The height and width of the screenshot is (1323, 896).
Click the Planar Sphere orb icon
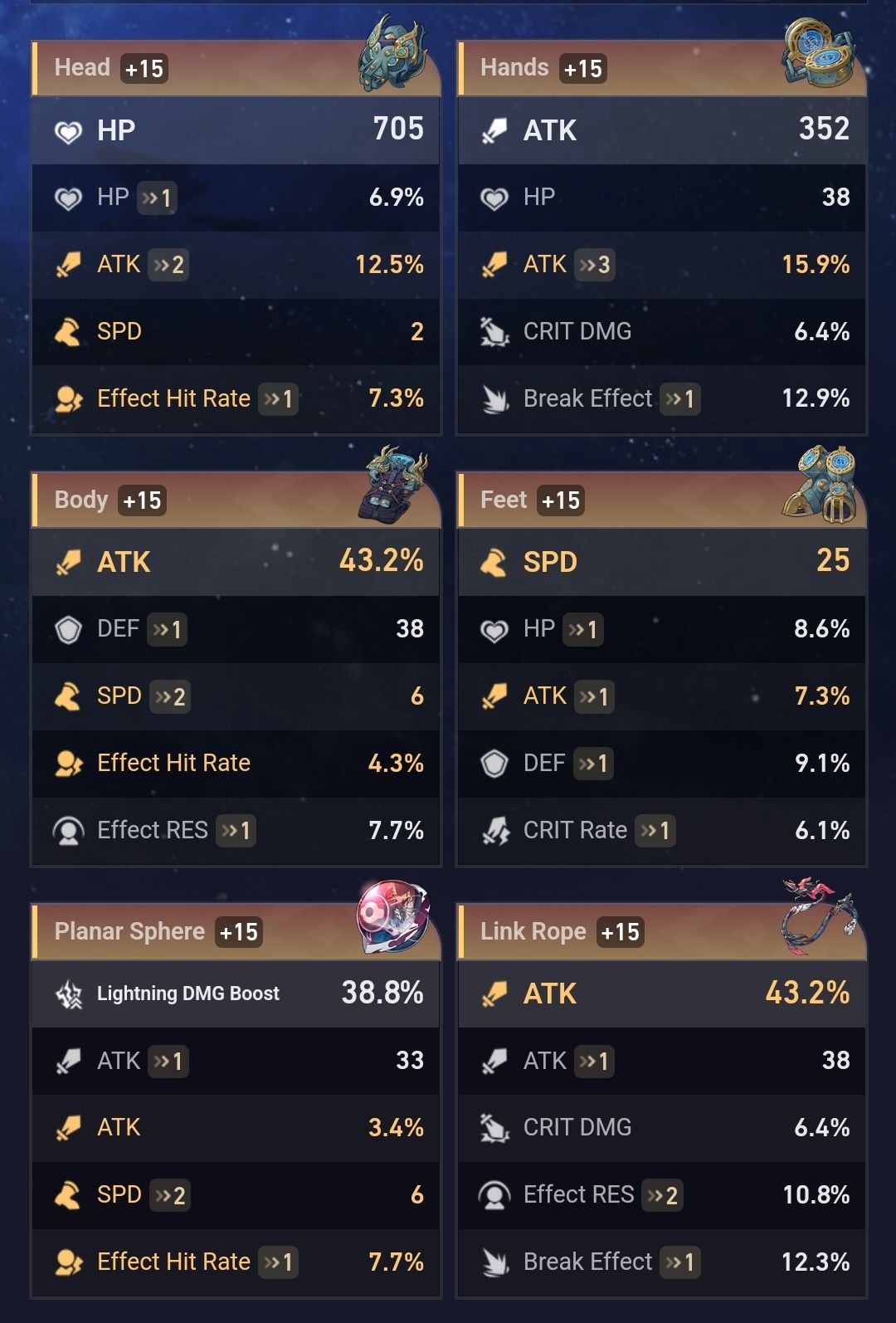(392, 916)
